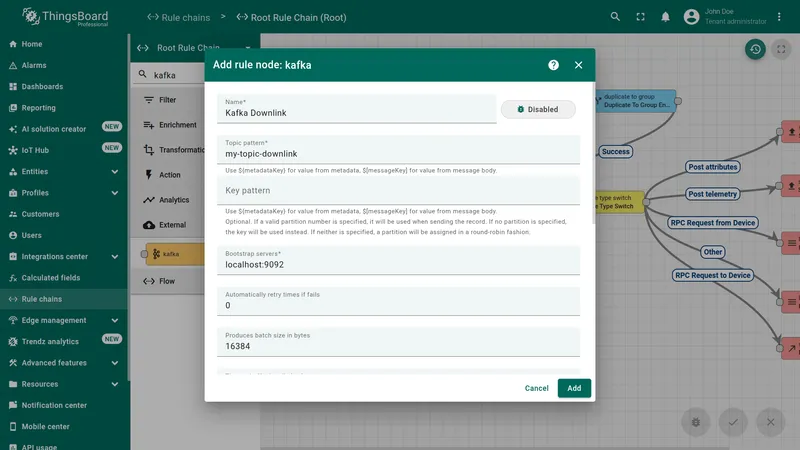Select the Post telemetry link label
800x450 pixels.
(712, 194)
